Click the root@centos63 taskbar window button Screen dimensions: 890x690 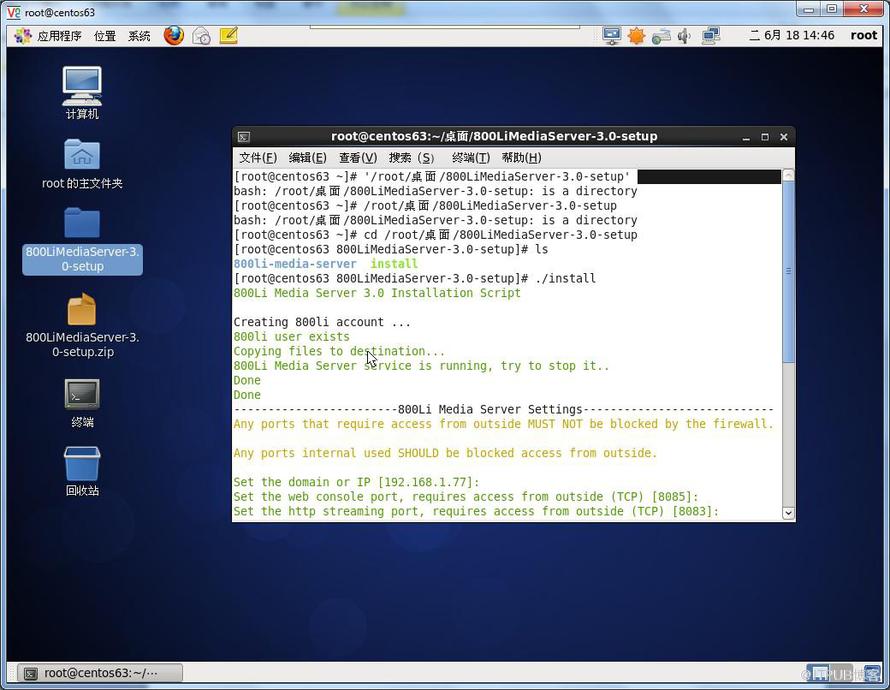pyautogui.click(x=100, y=673)
